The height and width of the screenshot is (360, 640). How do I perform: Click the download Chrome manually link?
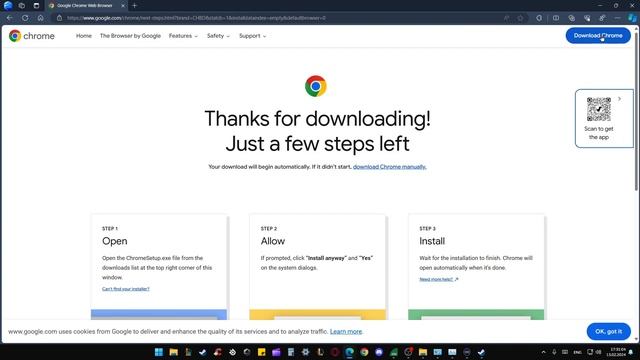tap(389, 167)
